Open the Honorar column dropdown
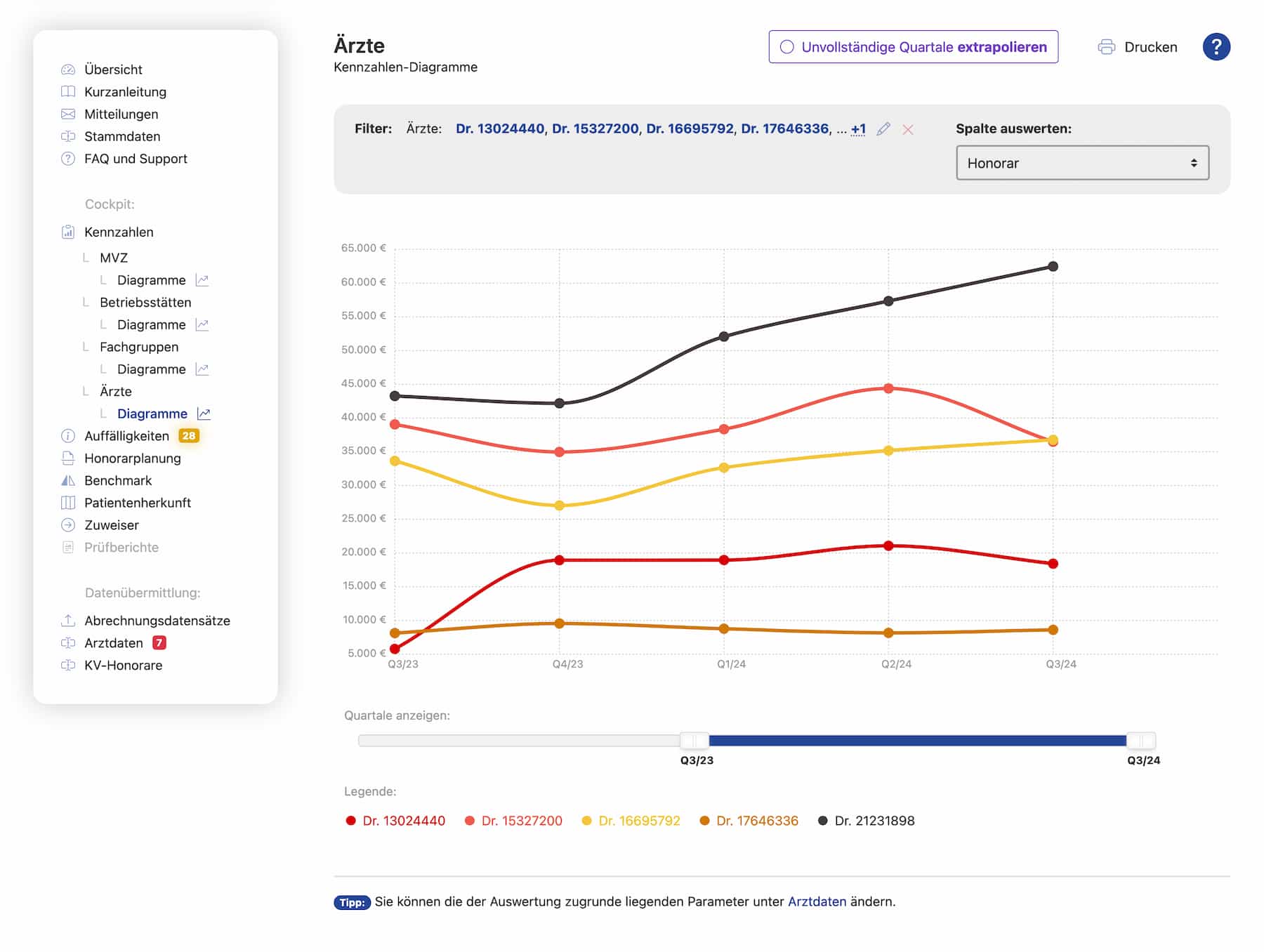1264x952 pixels. [x=1081, y=163]
